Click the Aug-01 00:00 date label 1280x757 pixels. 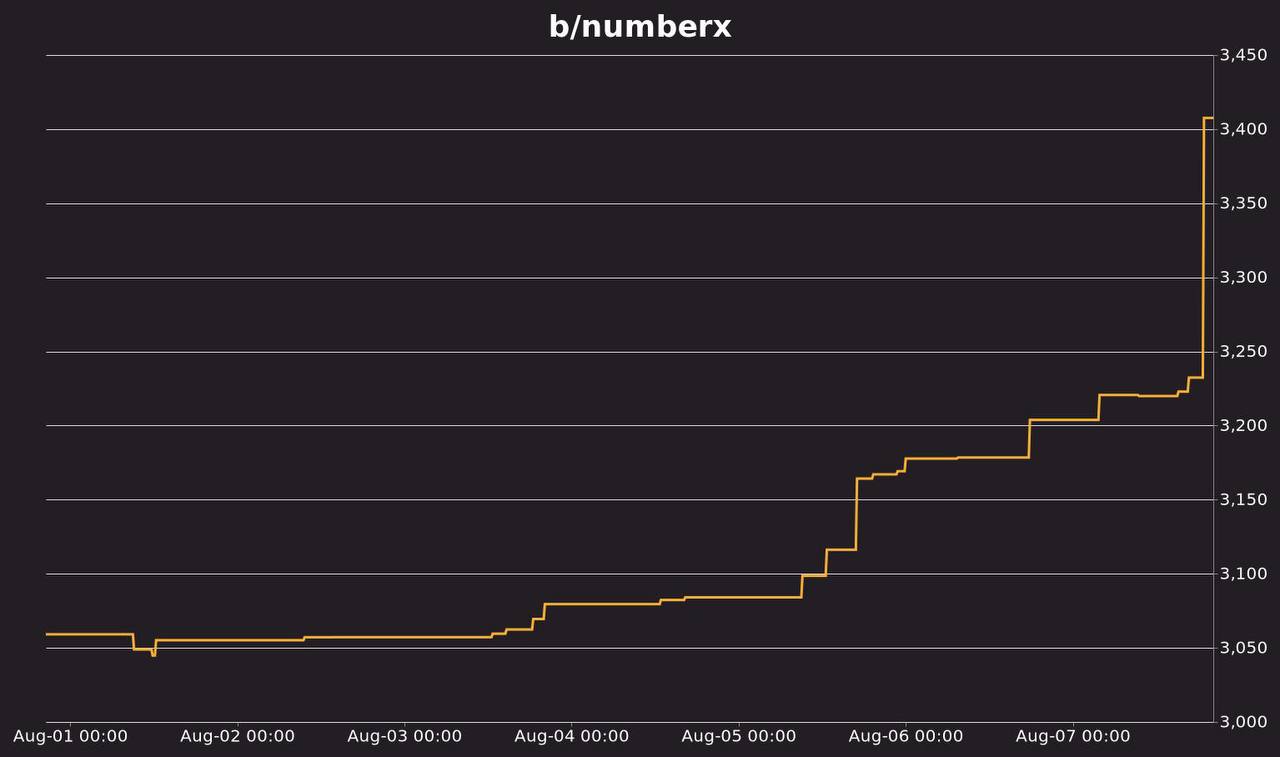pyautogui.click(x=70, y=737)
